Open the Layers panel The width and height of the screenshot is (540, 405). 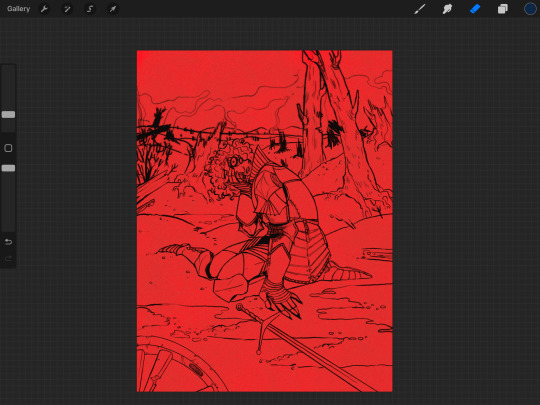pos(503,9)
